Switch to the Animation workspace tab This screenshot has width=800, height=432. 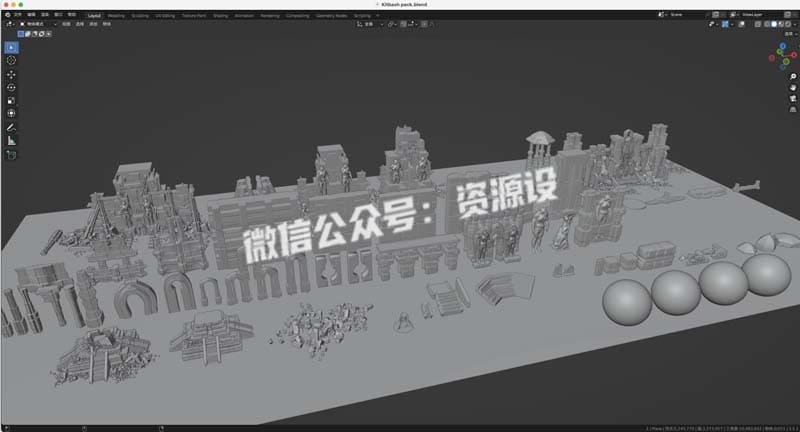click(x=244, y=15)
